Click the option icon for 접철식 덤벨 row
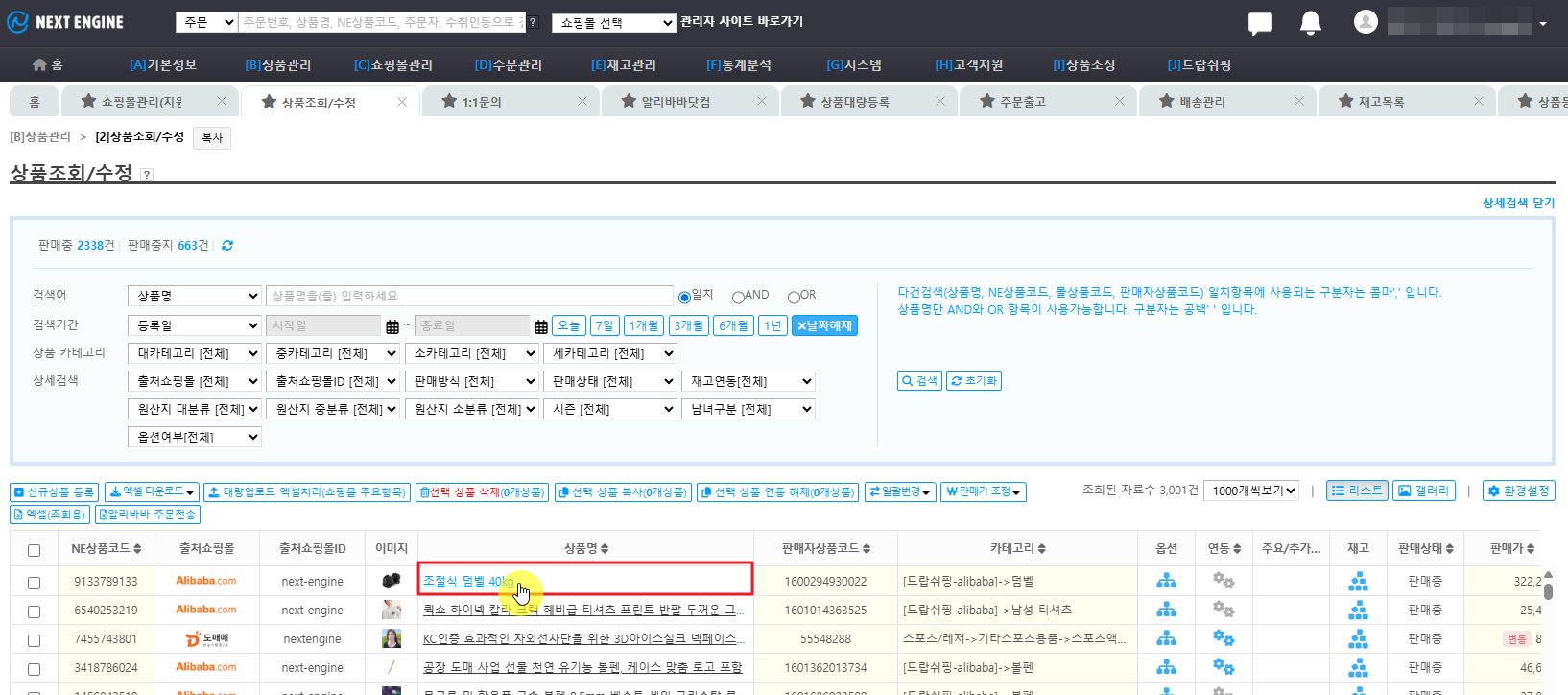The image size is (1568, 695). (1166, 581)
